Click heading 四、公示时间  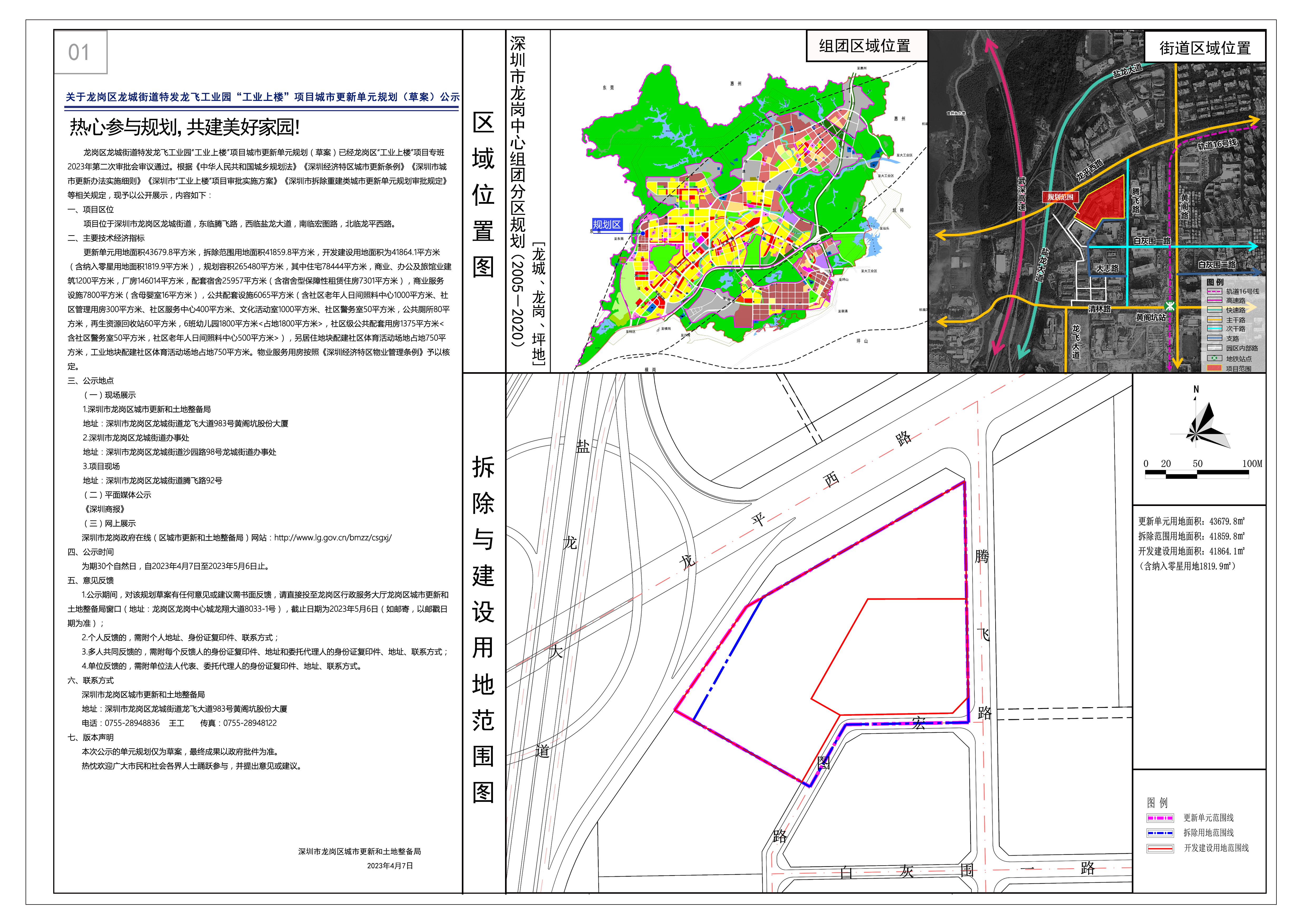click(x=91, y=552)
